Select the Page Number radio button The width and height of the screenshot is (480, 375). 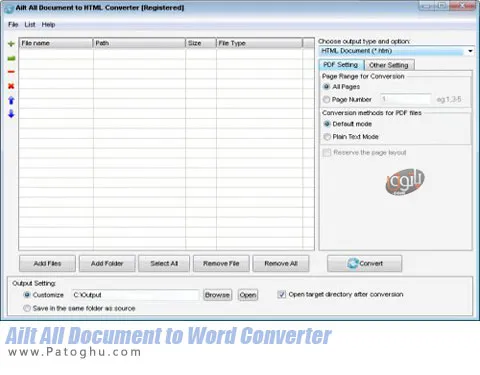click(327, 99)
